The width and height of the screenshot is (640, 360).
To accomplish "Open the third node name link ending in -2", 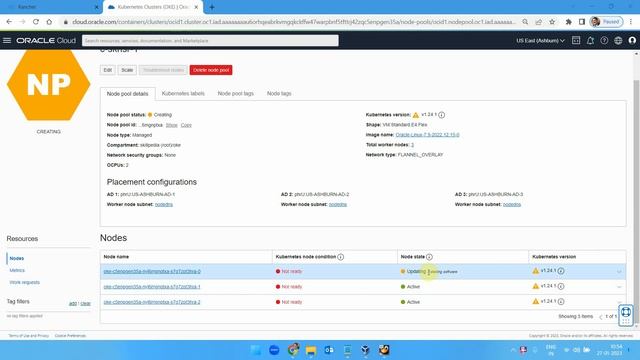I will (152, 302).
